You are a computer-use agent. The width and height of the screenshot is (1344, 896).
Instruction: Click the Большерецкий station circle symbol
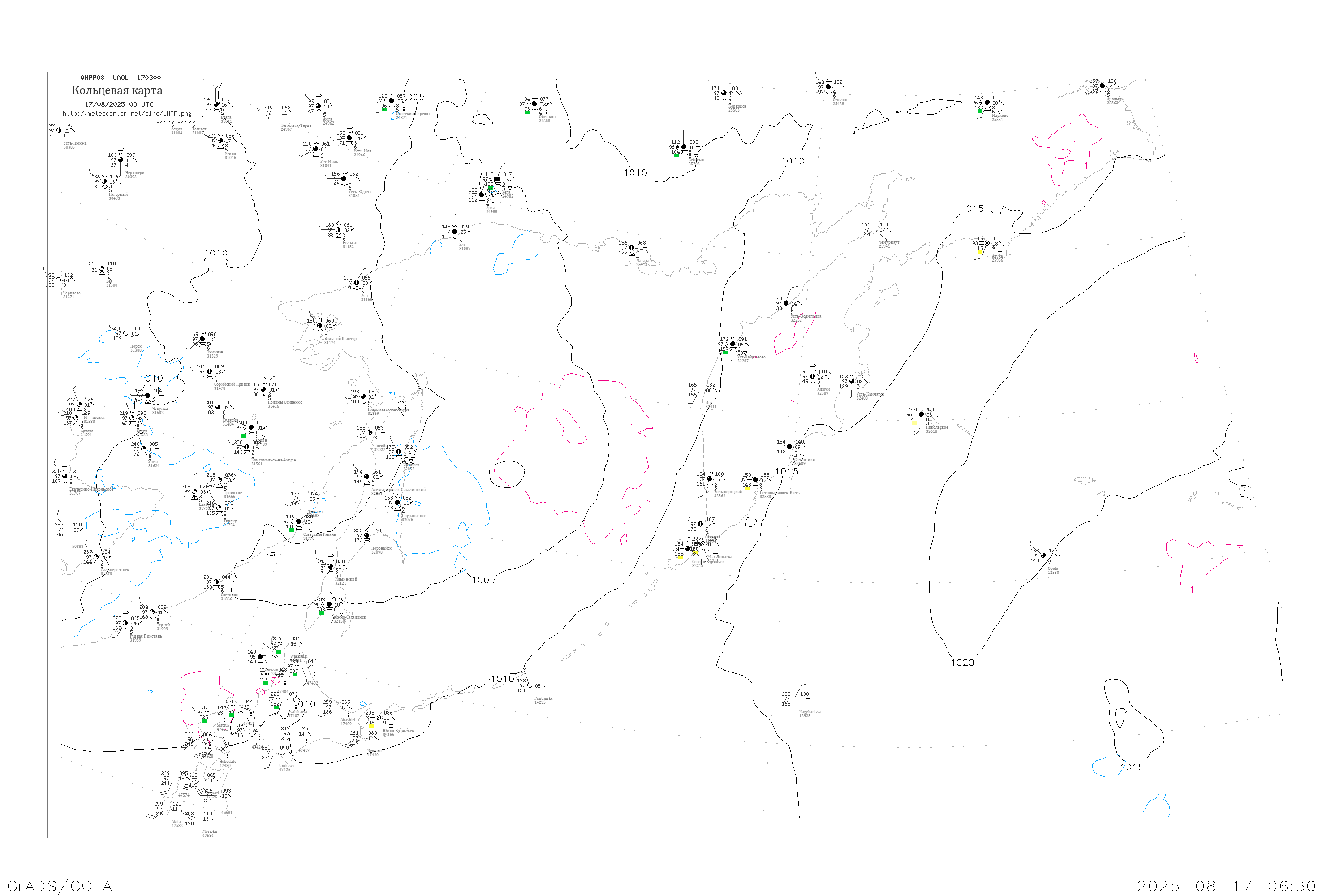pyautogui.click(x=710, y=479)
